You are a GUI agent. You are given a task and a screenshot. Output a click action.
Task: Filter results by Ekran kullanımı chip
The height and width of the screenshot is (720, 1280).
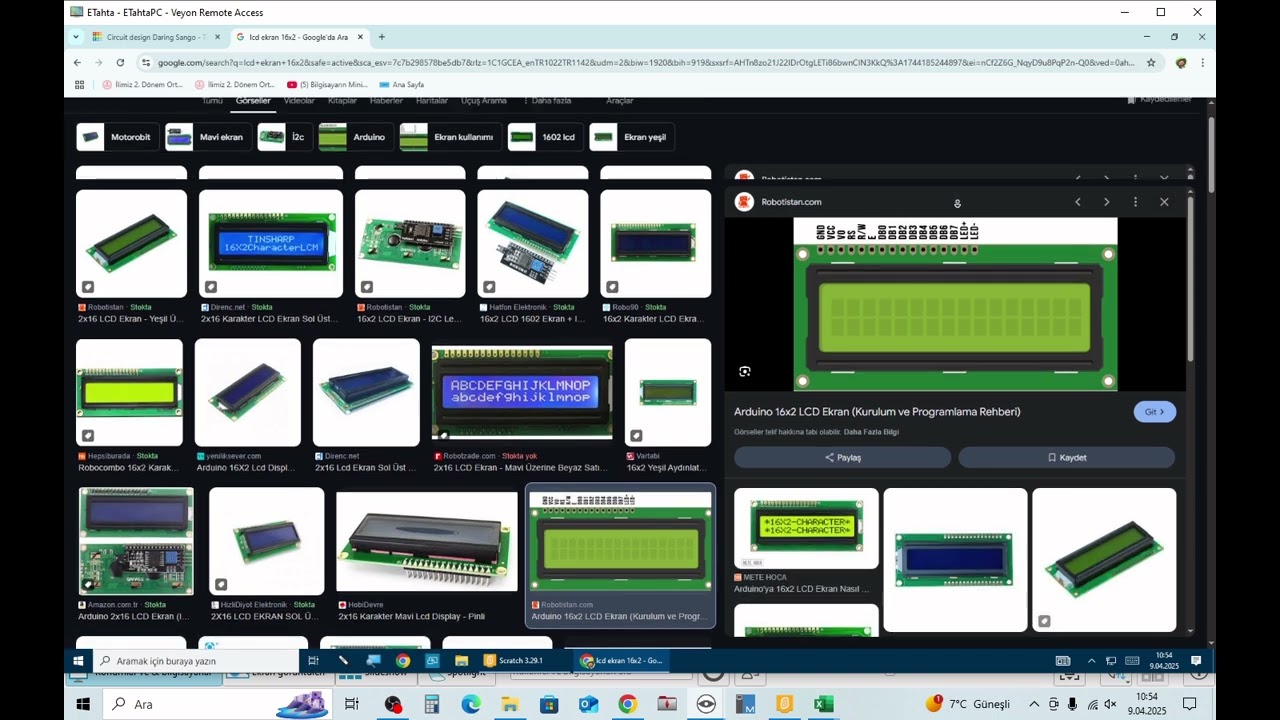(450, 137)
